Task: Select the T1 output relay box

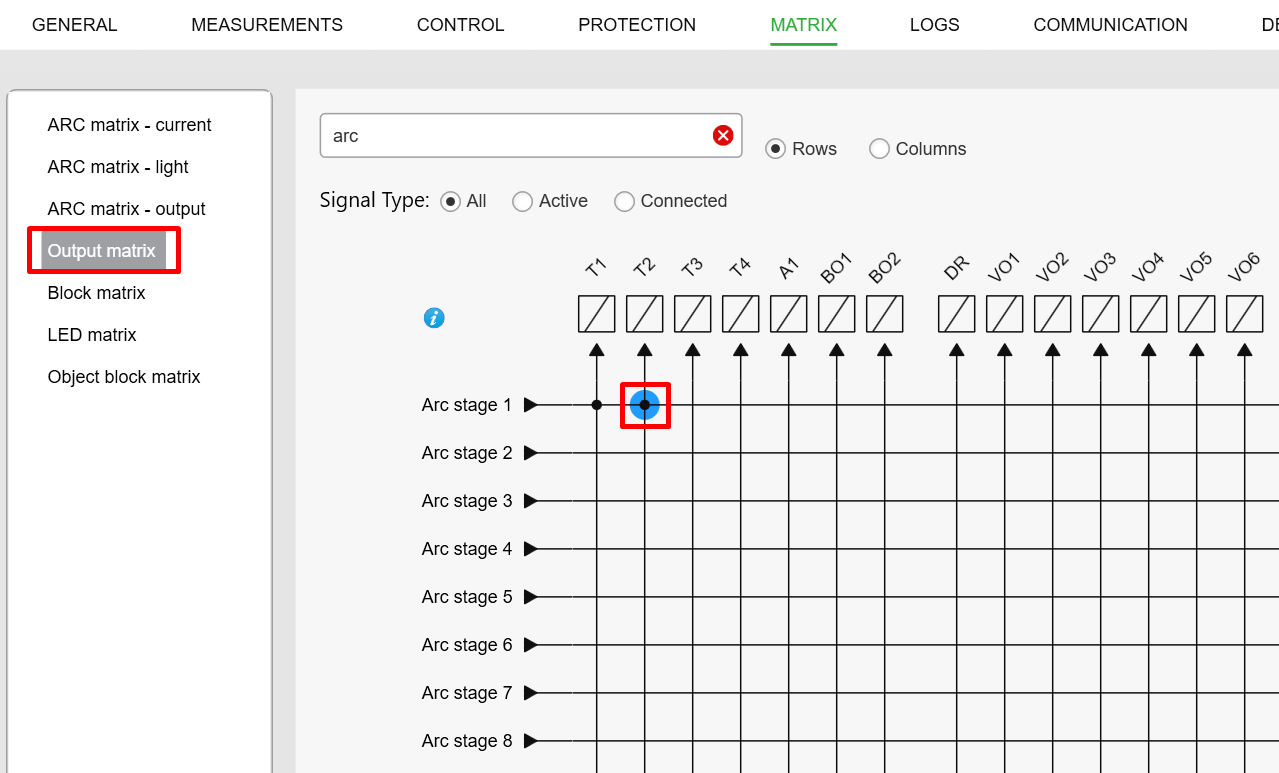Action: coord(597,314)
